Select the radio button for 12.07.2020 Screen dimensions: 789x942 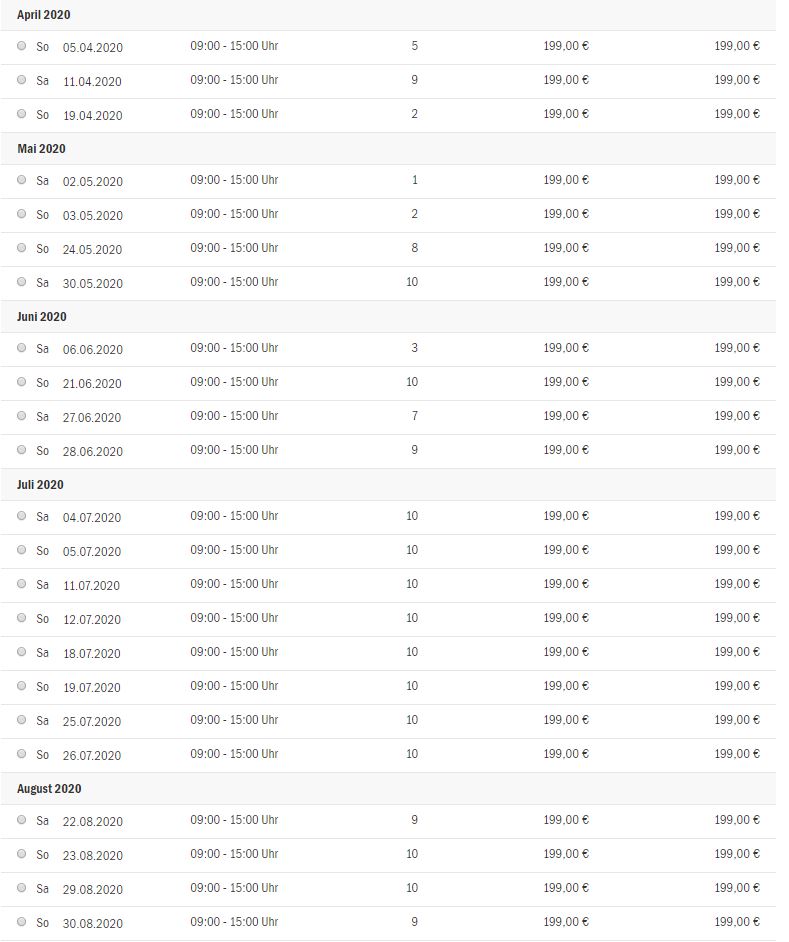tap(22, 618)
